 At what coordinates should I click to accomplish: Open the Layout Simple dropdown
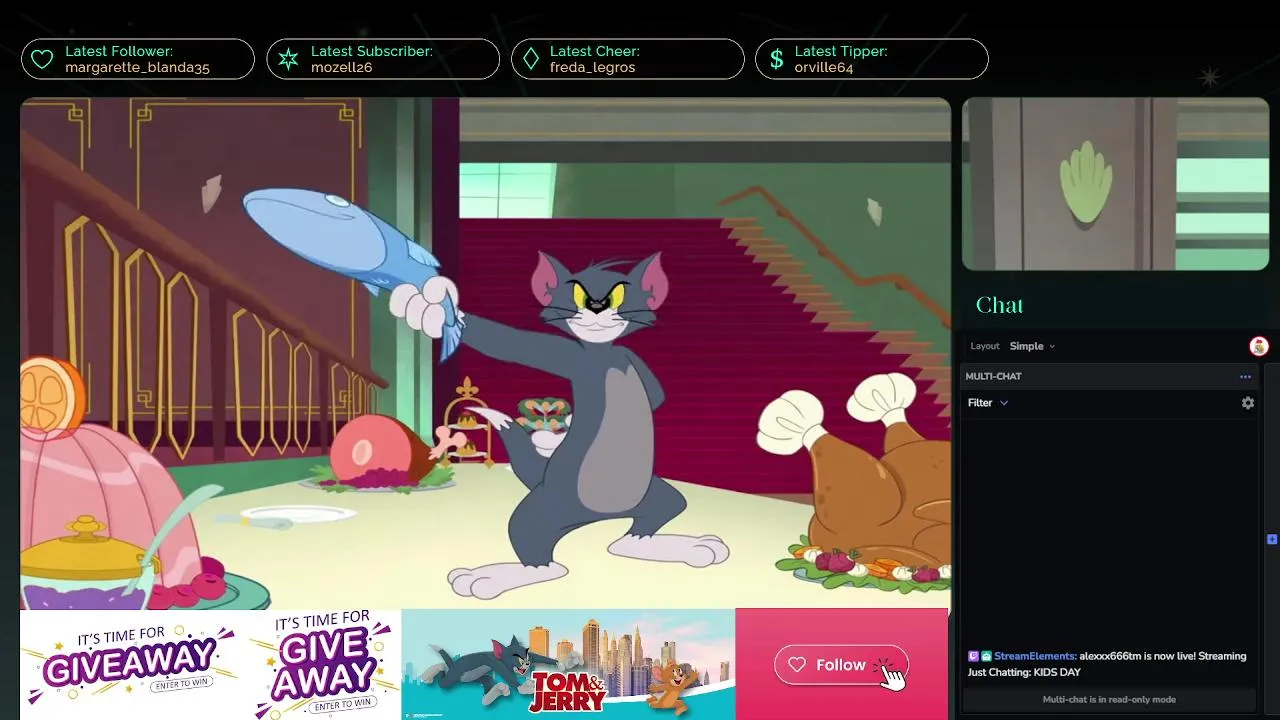(x=1032, y=346)
